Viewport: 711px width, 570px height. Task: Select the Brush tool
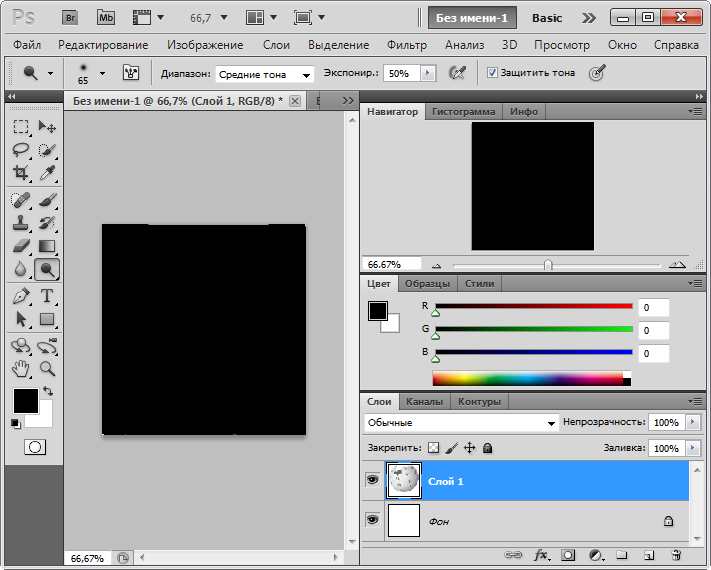coord(47,200)
